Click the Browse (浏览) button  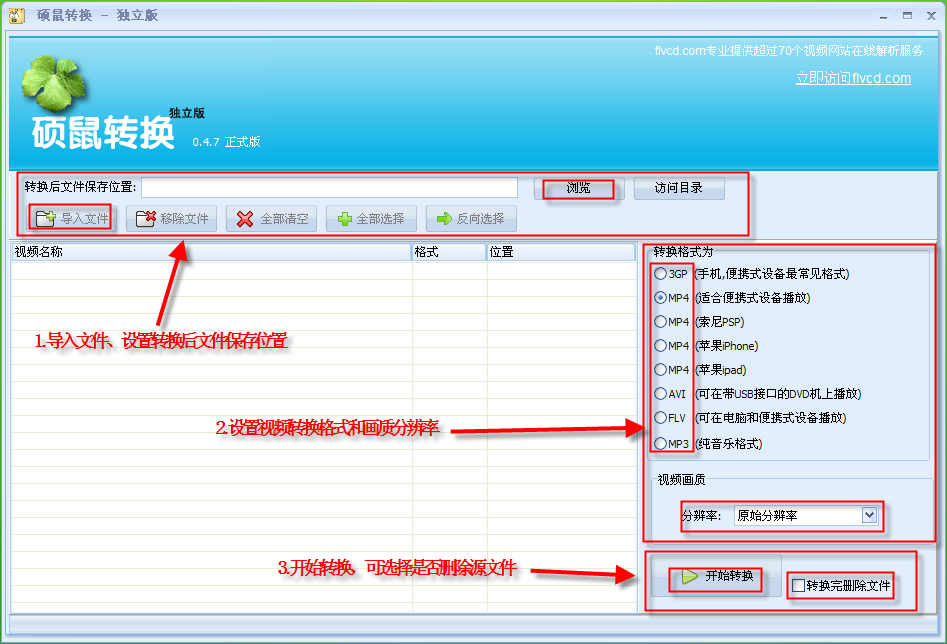click(579, 188)
